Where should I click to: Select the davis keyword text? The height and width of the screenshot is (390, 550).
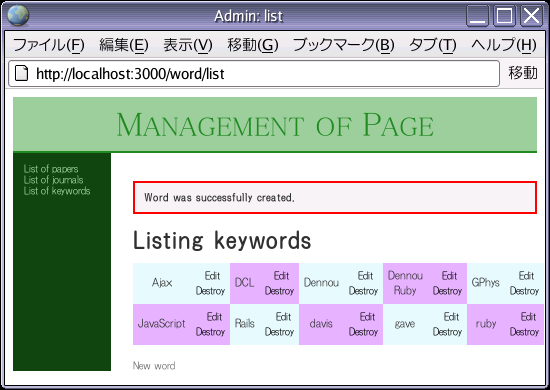321,324
